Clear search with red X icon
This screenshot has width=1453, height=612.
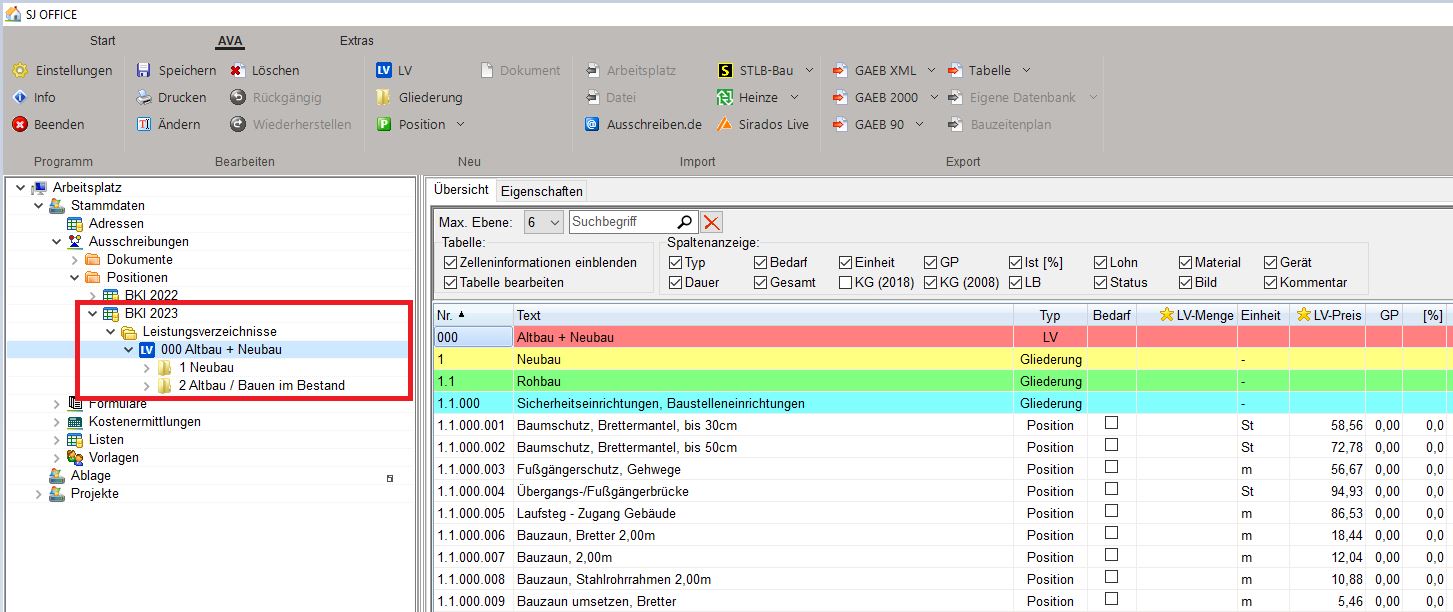pyautogui.click(x=711, y=222)
